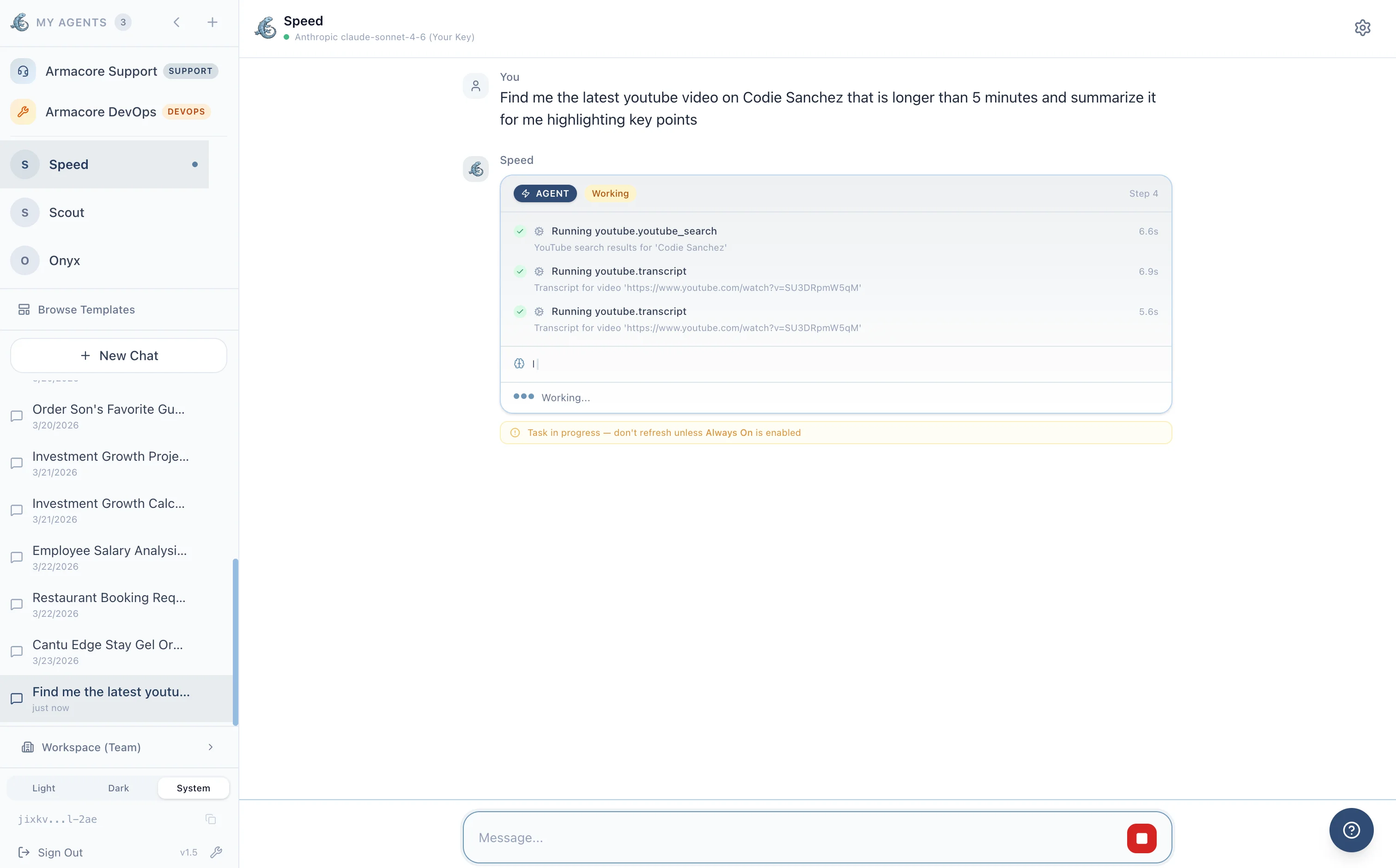Click the plus icon to add an agent
The height and width of the screenshot is (868, 1396).
tap(212, 22)
